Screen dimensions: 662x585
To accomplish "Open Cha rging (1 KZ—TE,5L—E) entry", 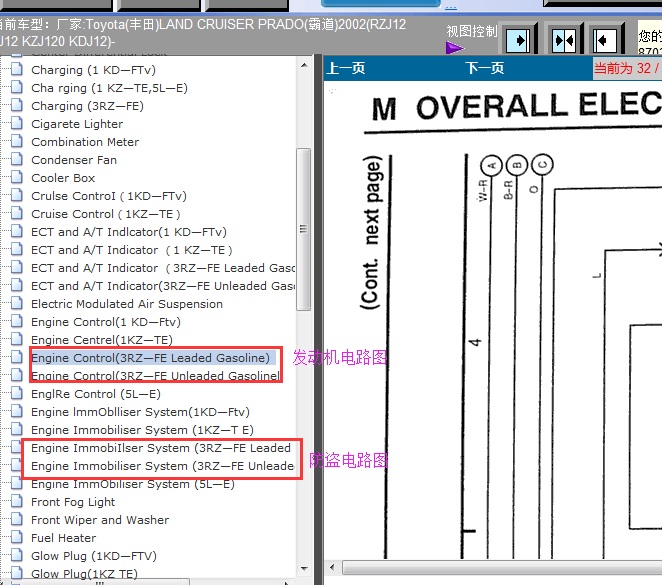I will tap(109, 88).
